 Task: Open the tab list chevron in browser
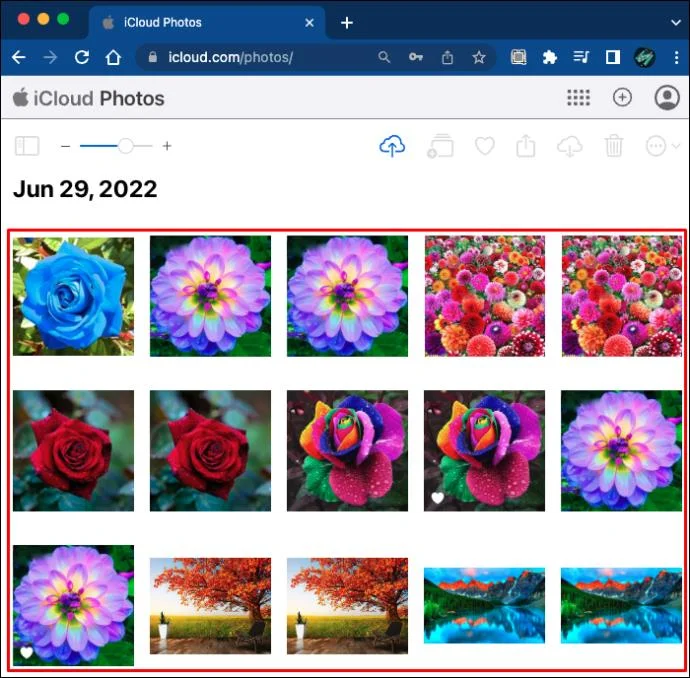click(x=675, y=22)
